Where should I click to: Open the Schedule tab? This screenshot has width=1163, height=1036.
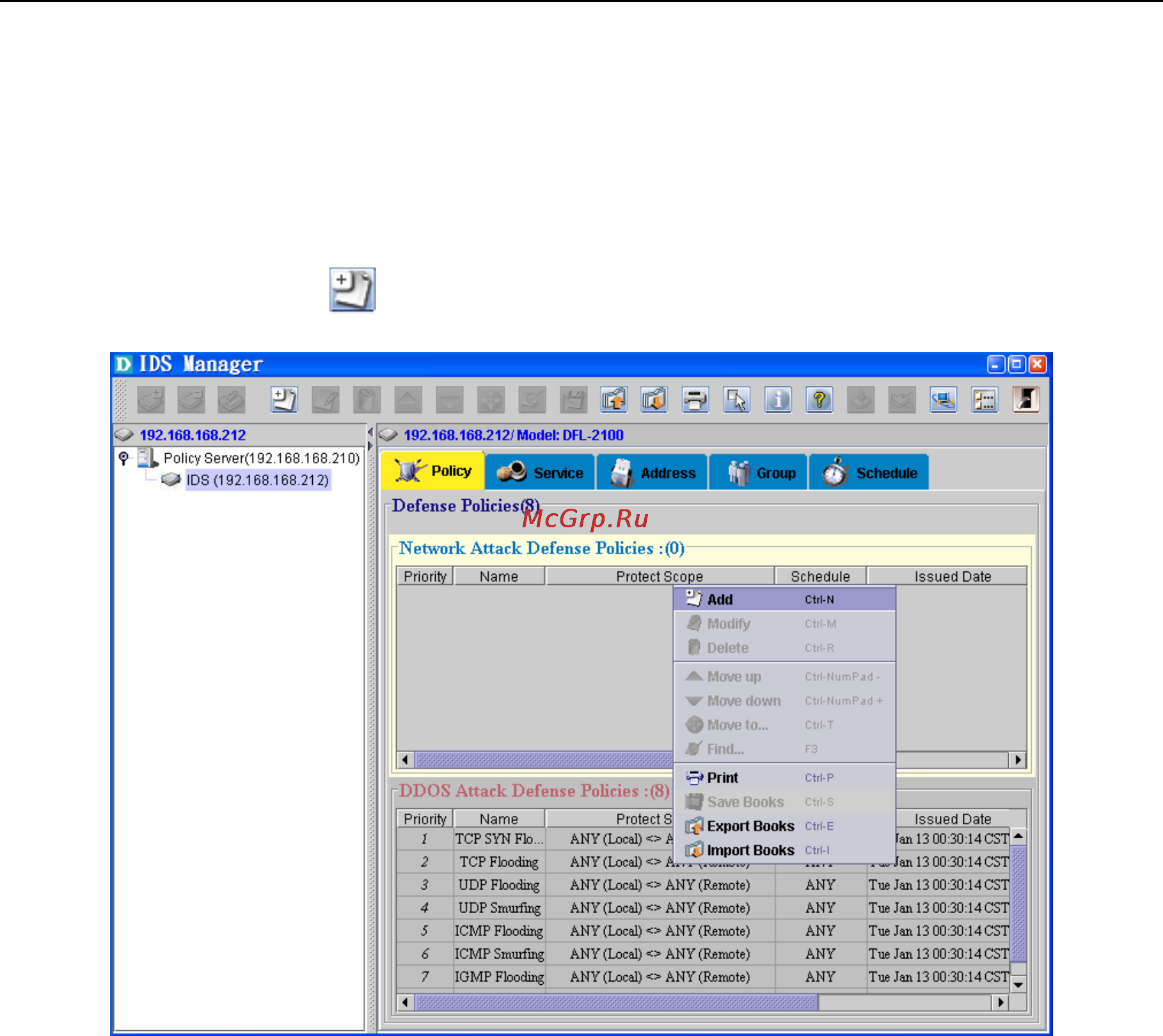869,472
